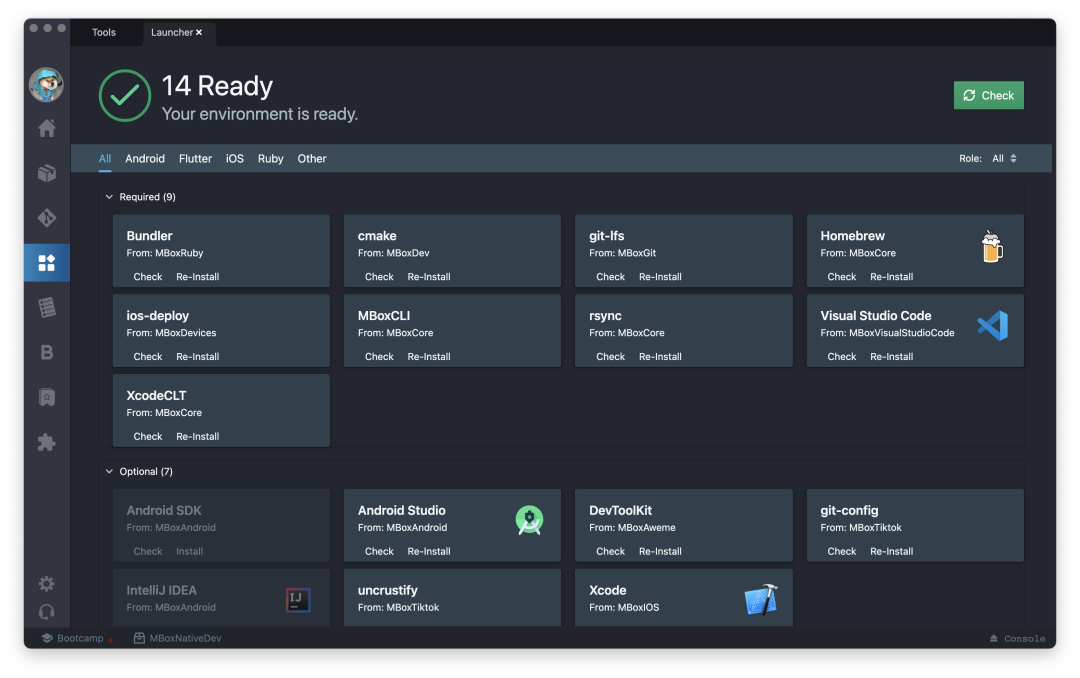Open the notes list sidebar icon
The image size is (1080, 678).
pos(47,307)
